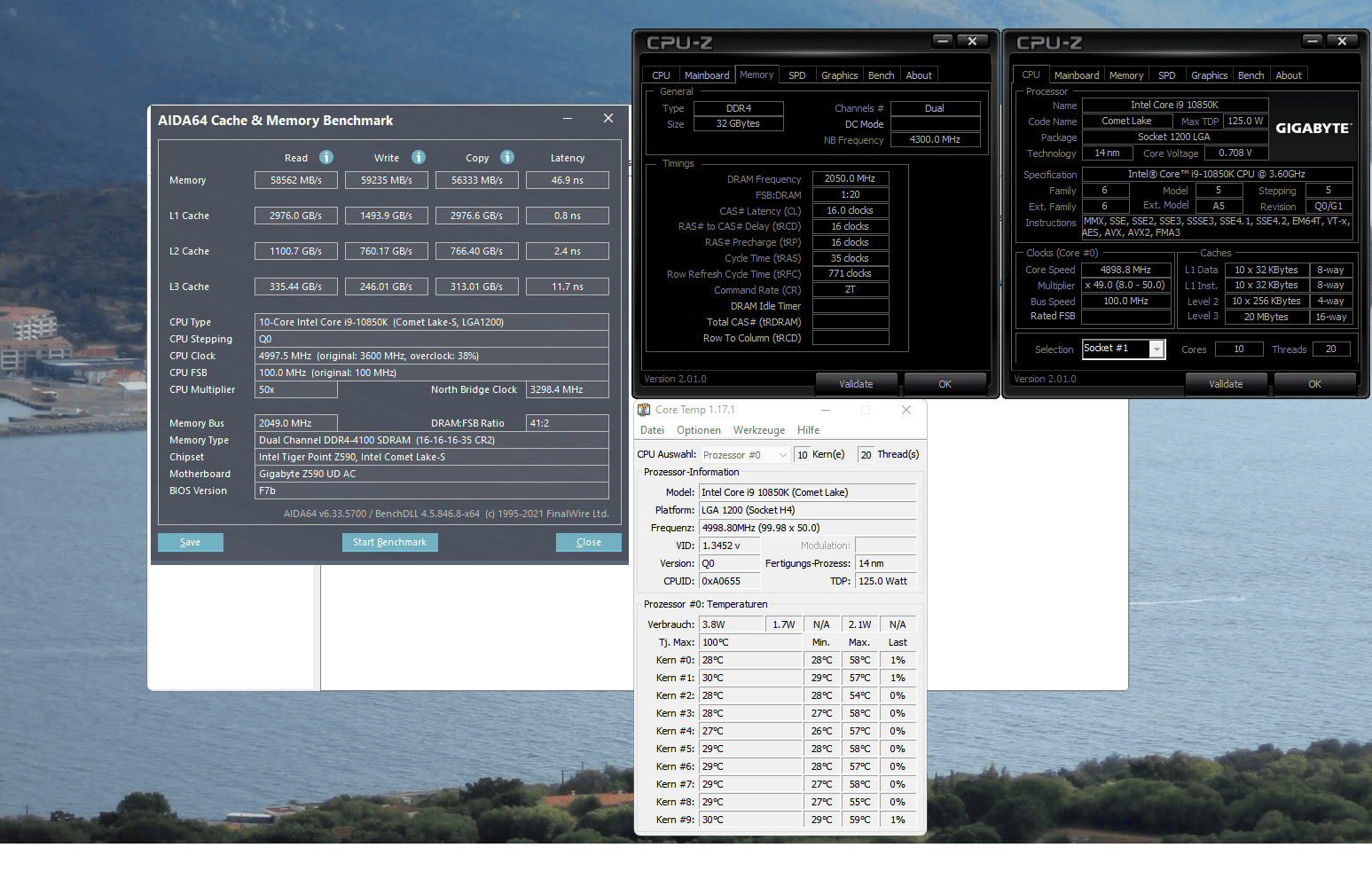Click the Core Temp thermometer title icon
The image size is (1372, 887).
pyautogui.click(x=644, y=410)
